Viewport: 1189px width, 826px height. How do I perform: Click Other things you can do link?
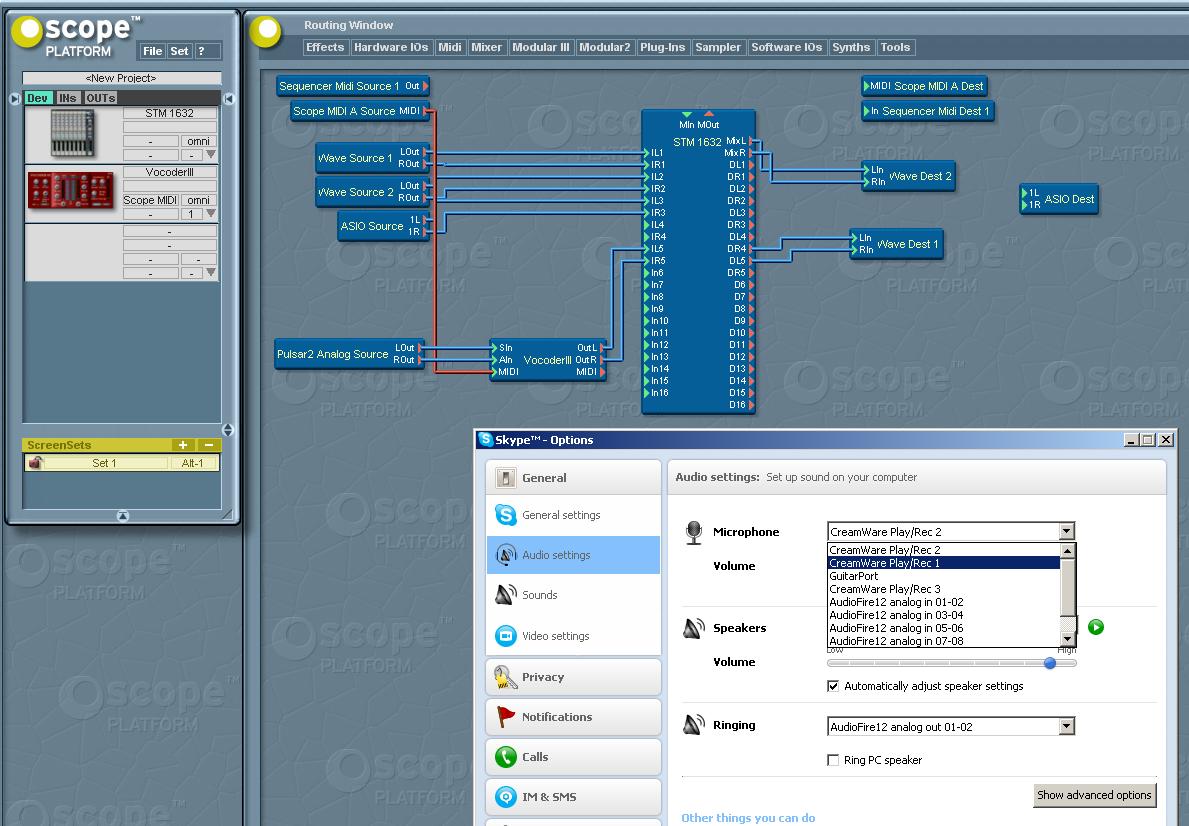pyautogui.click(x=748, y=818)
